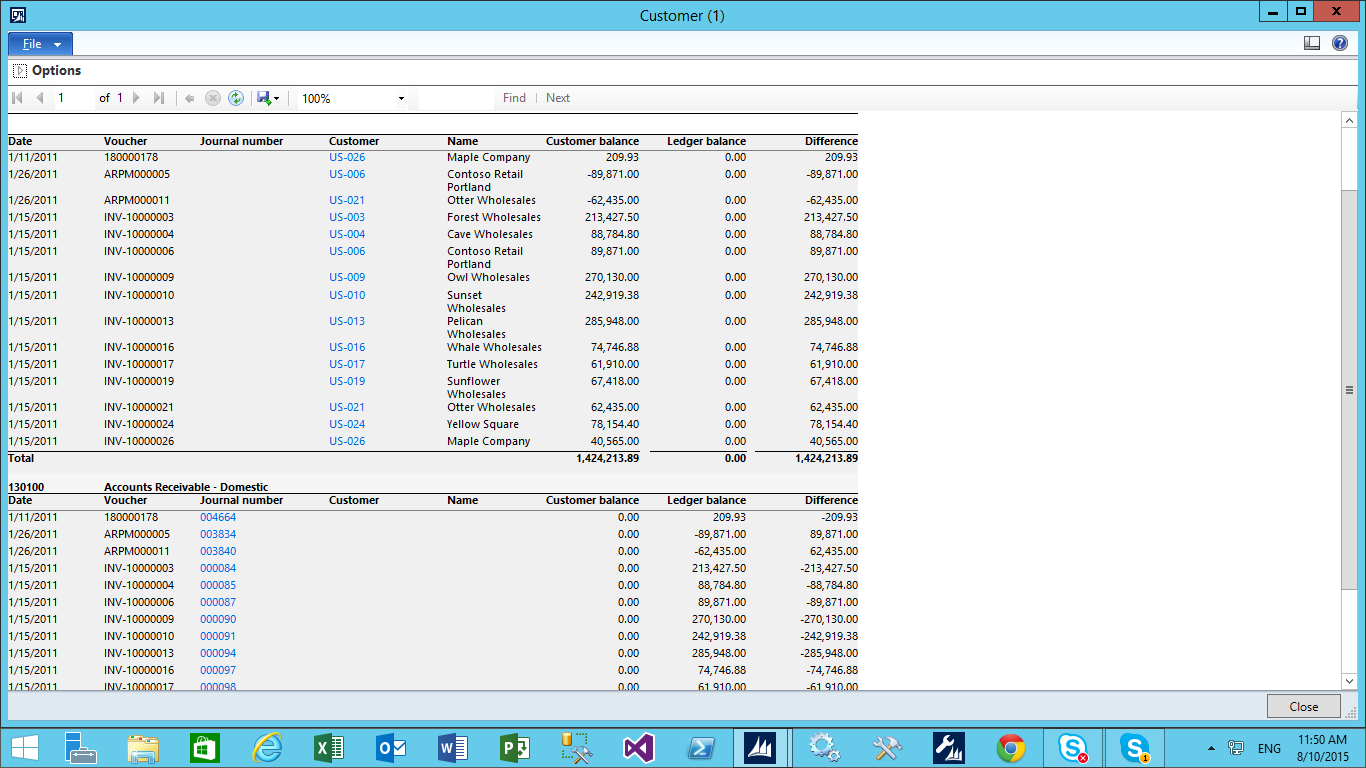
Task: Open journal number 000097
Action: tap(218, 670)
